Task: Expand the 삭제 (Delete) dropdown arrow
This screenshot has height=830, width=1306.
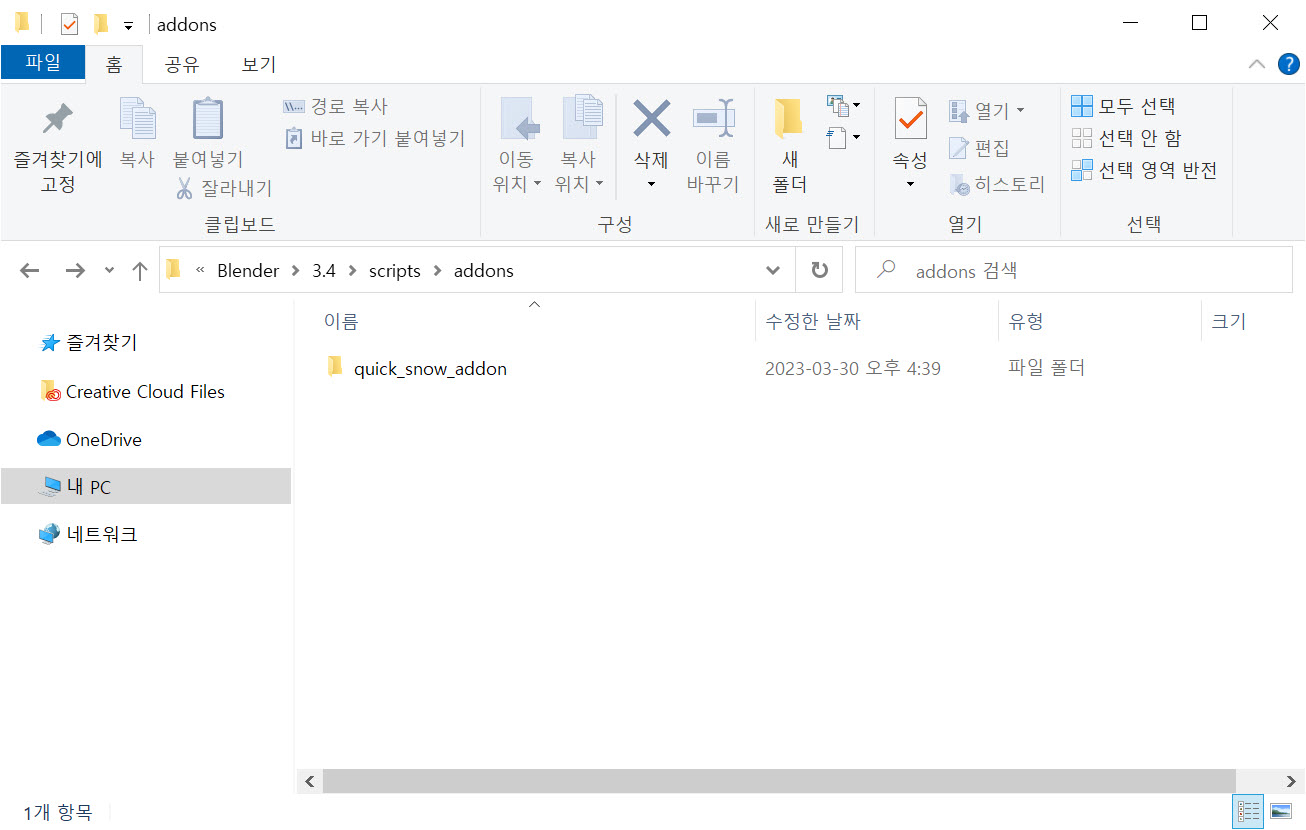Action: [652, 185]
